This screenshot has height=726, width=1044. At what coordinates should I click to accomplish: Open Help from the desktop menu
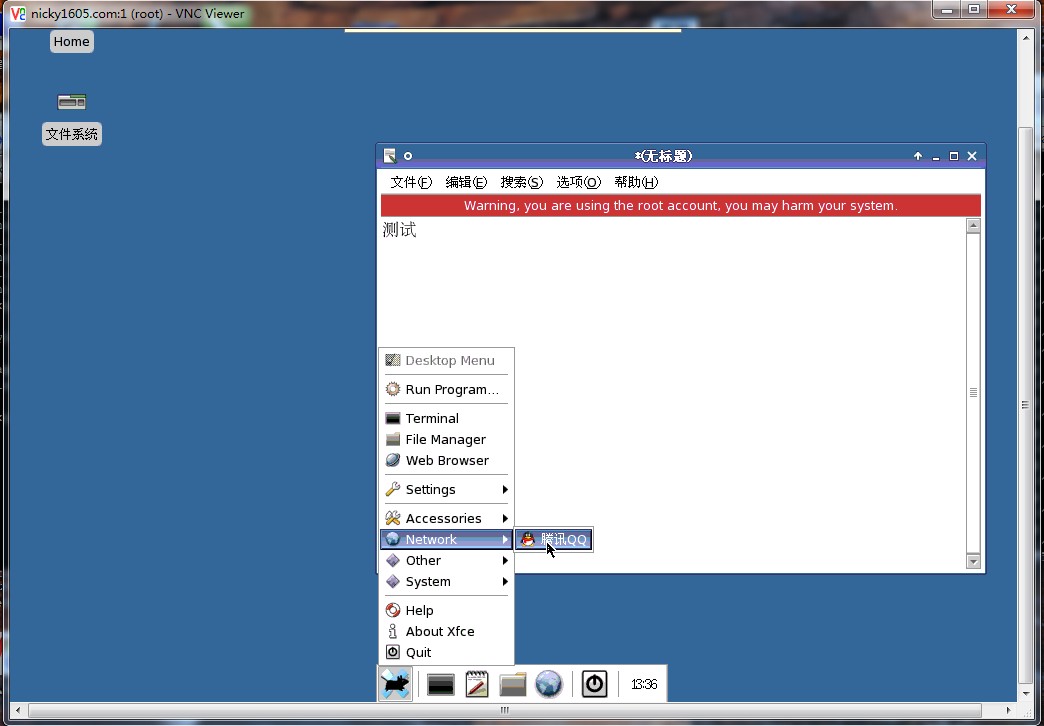point(446,610)
